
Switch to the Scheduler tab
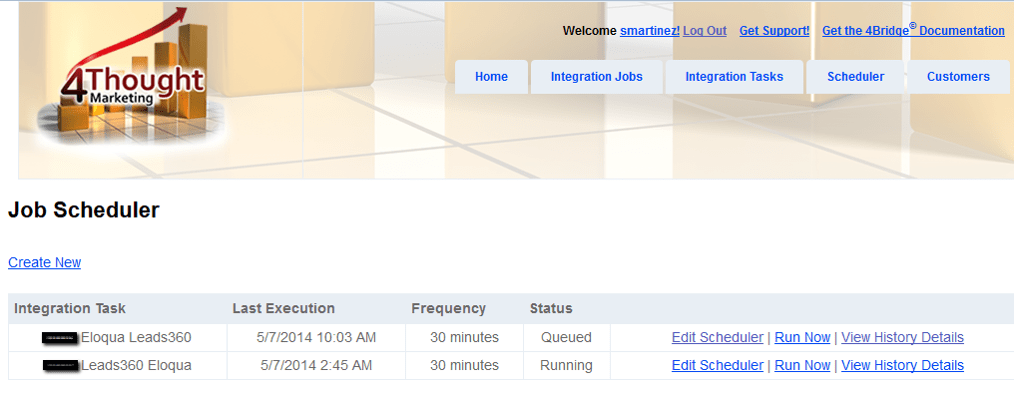pyautogui.click(x=856, y=77)
